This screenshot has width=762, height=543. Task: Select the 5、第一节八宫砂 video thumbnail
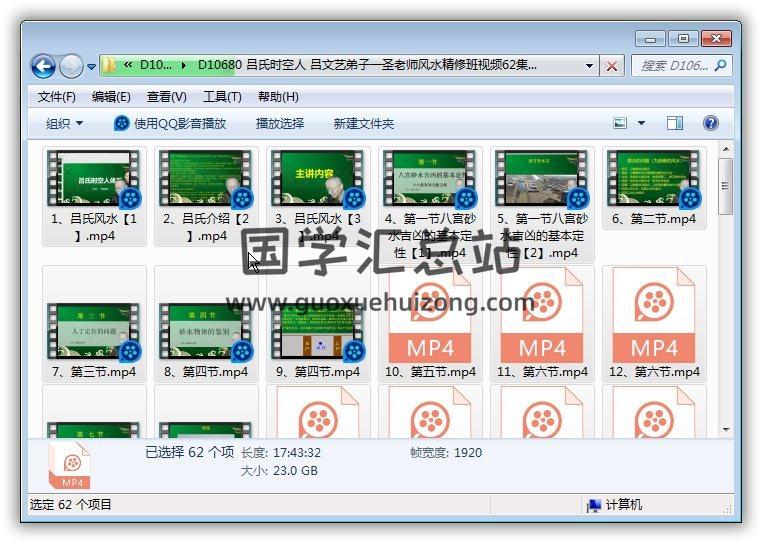coord(542,178)
